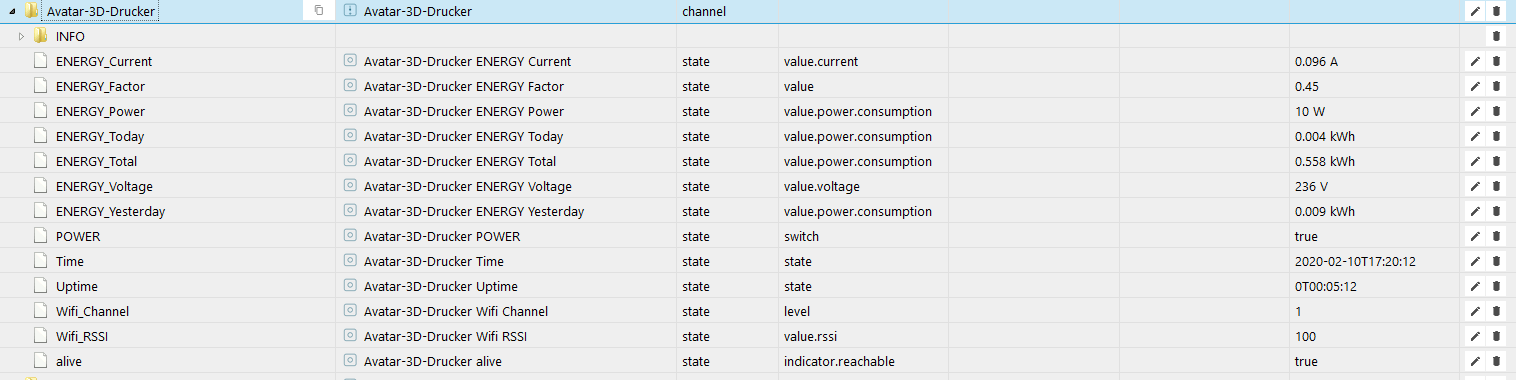Edit the Avatar-3D-Drucker channel with pencil icon

(1474, 11)
